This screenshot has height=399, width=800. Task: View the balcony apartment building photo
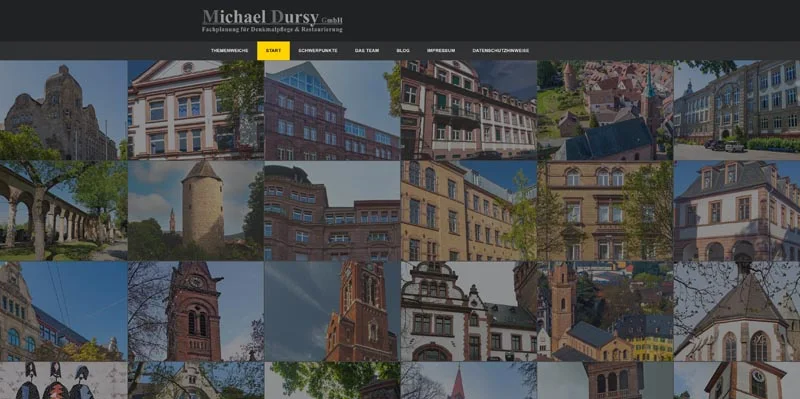(469, 110)
